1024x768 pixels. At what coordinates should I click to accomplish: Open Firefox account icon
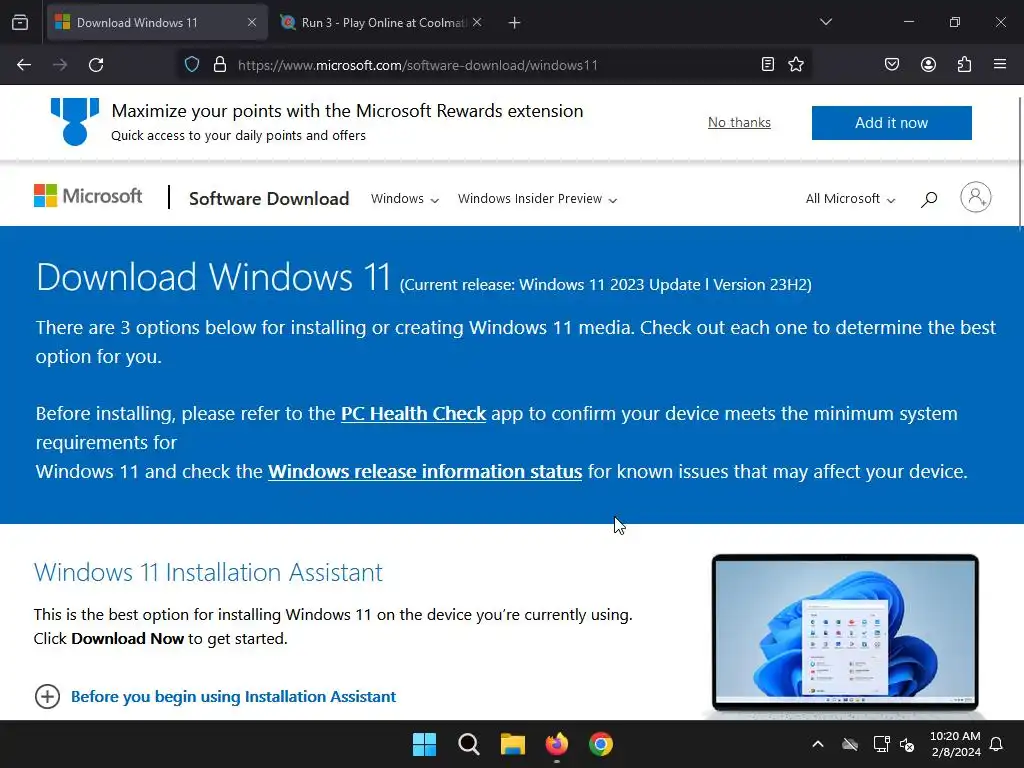[x=928, y=64]
